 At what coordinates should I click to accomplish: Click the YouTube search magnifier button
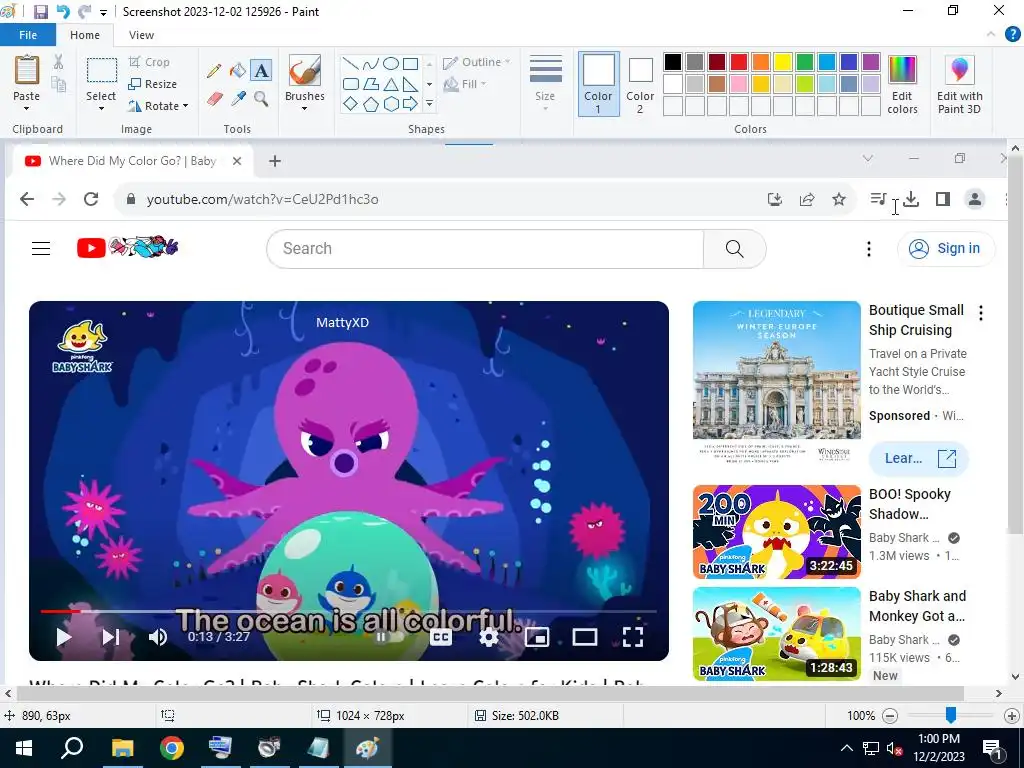735,249
